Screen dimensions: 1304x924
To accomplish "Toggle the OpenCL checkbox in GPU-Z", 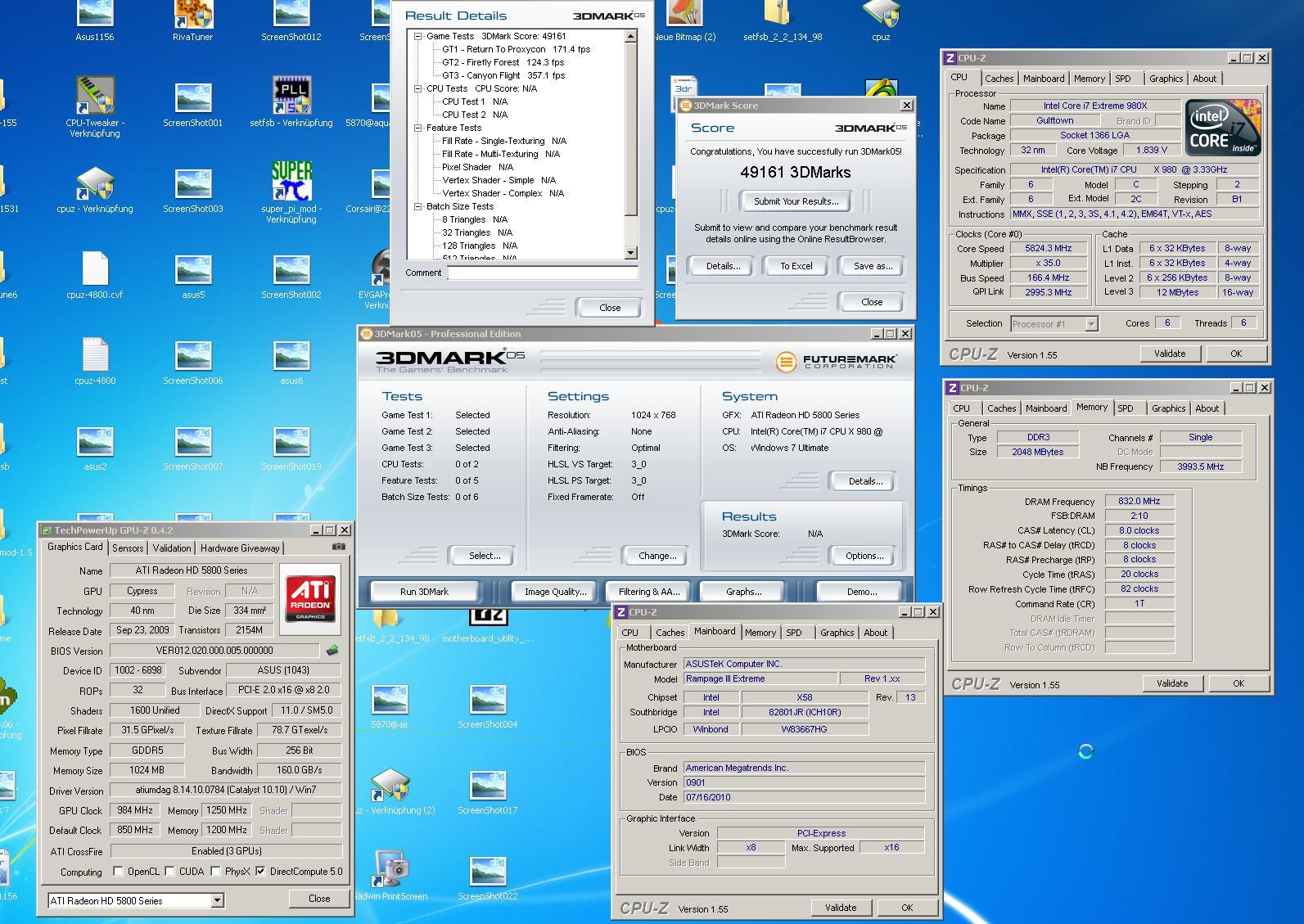I will [118, 872].
